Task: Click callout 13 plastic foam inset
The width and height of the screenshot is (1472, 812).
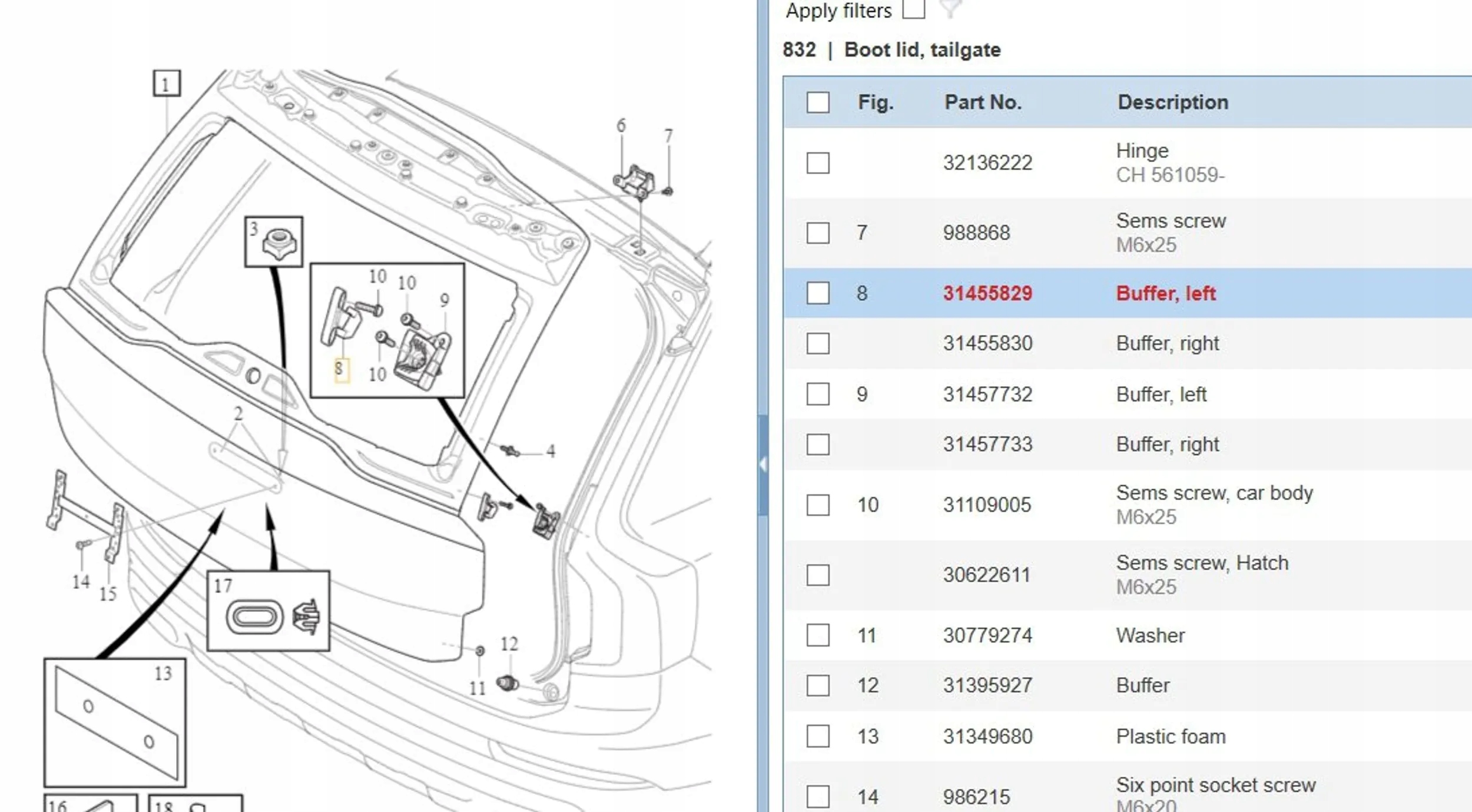Action: (115, 722)
